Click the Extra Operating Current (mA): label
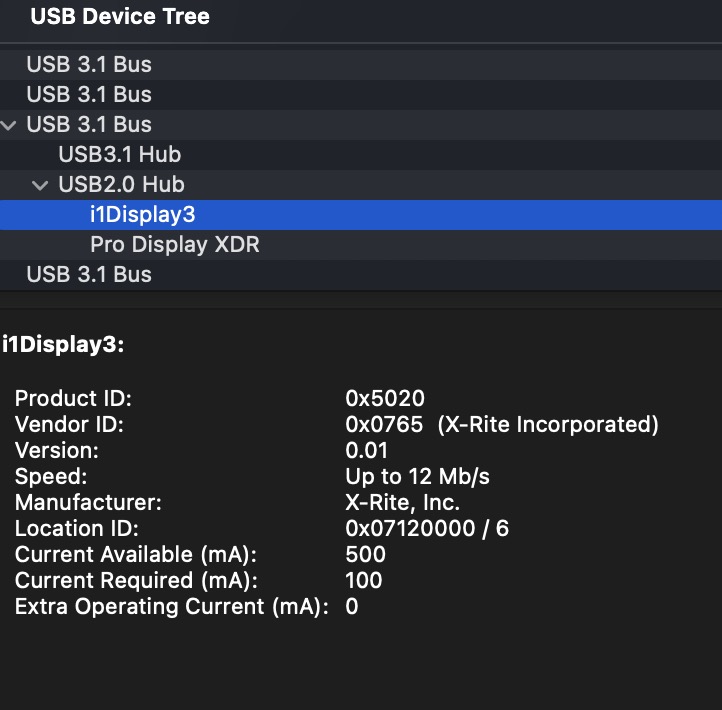This screenshot has width=722, height=710. tap(172, 606)
